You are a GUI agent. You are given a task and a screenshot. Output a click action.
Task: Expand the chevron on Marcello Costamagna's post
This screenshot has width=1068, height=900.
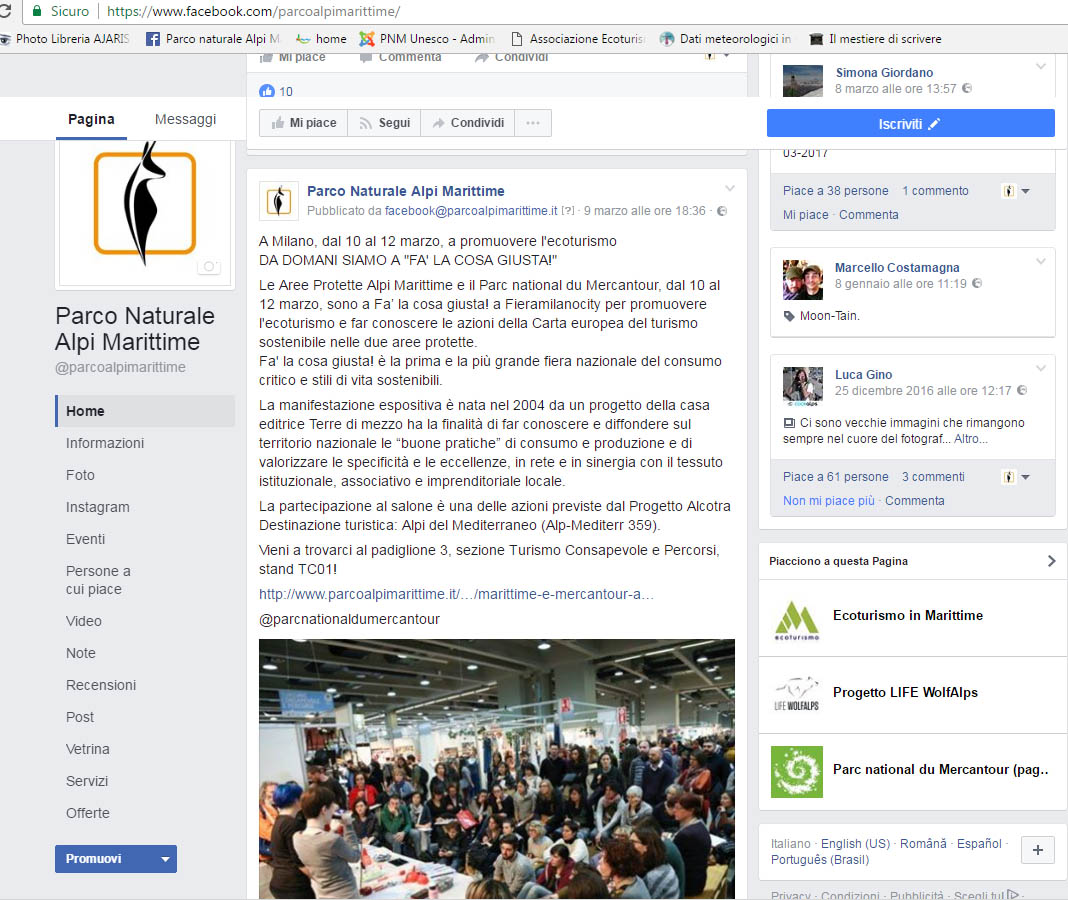tap(1041, 261)
